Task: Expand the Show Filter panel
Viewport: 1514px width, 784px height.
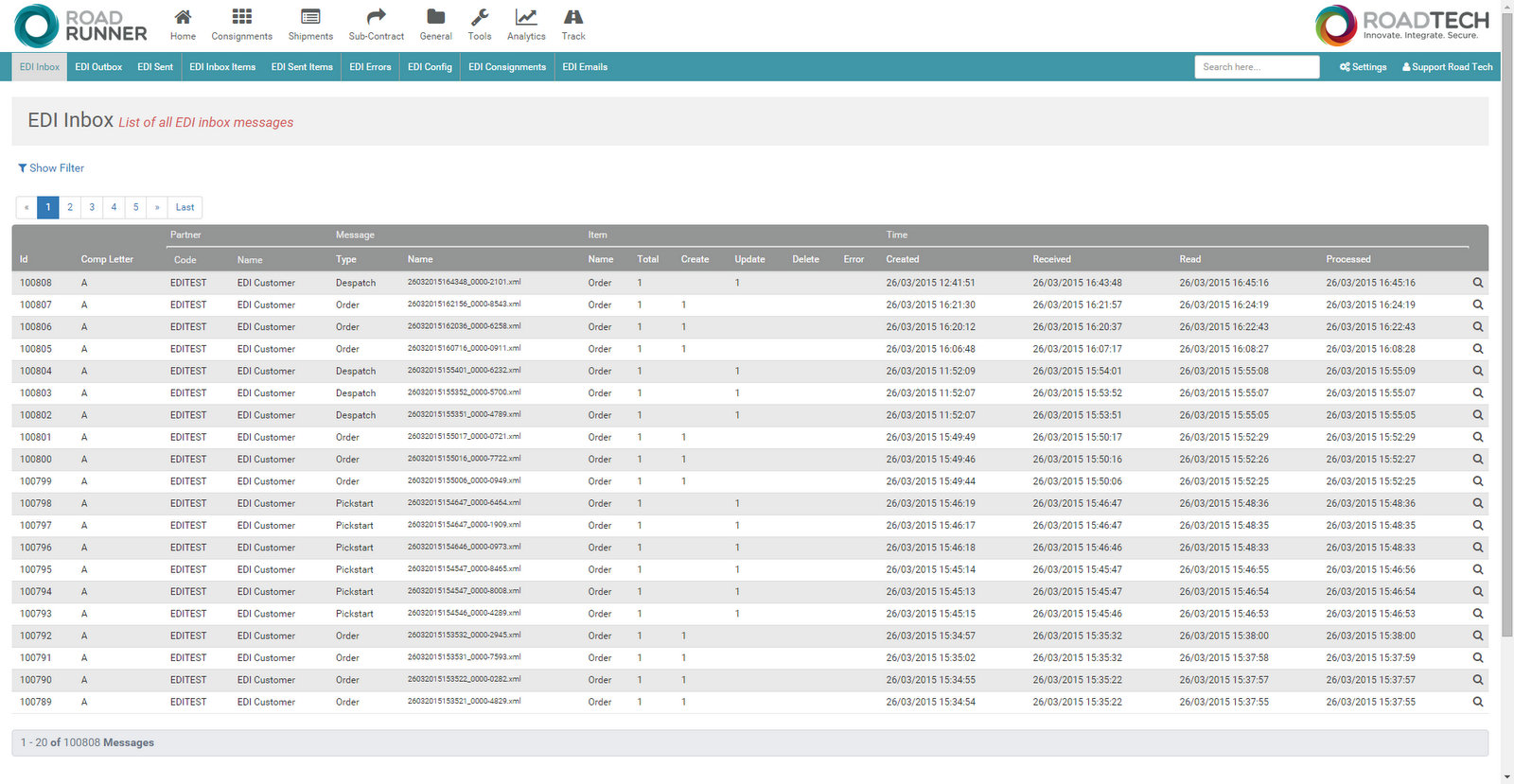Action: coord(51,167)
